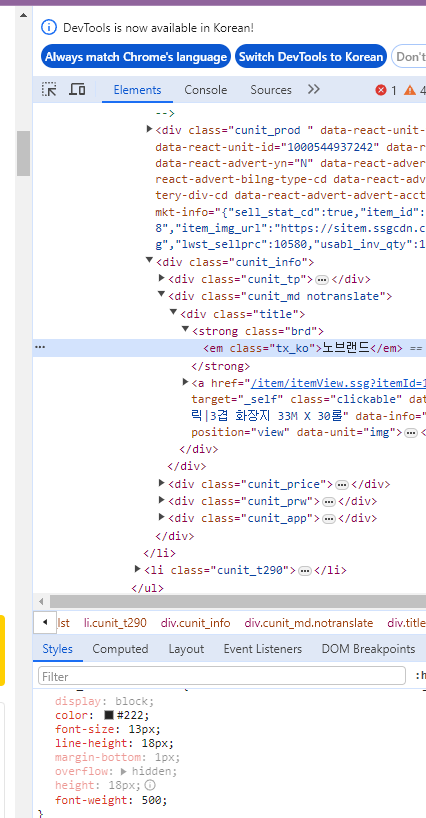The height and width of the screenshot is (818, 426).
Task: Click the page vertical scrollbar thumb
Action: (x=23, y=153)
